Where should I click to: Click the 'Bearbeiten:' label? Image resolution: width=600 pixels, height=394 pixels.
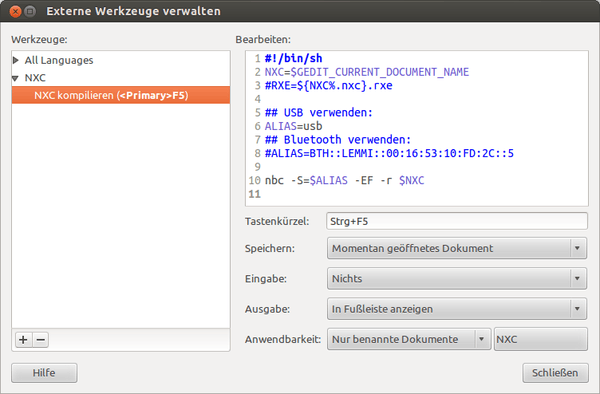(263, 39)
